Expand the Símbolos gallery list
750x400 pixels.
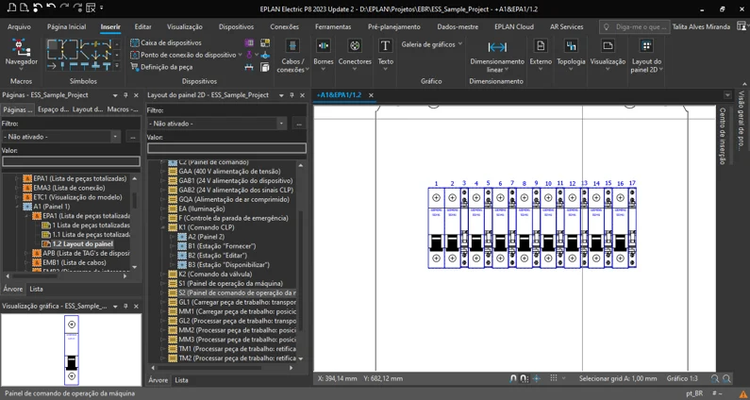pyautogui.click(x=117, y=66)
